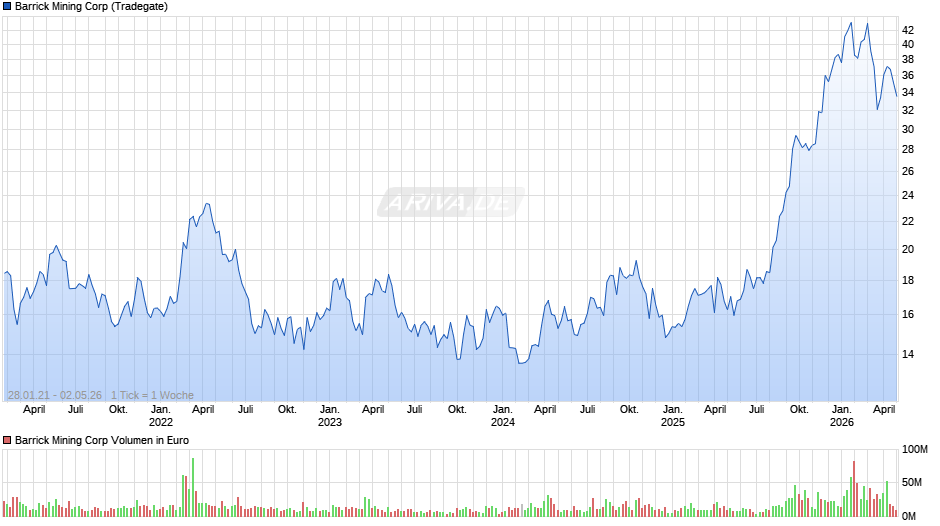Click the tallest green volume bar in April 2022
Screen dimensions: 940x526
193,487
